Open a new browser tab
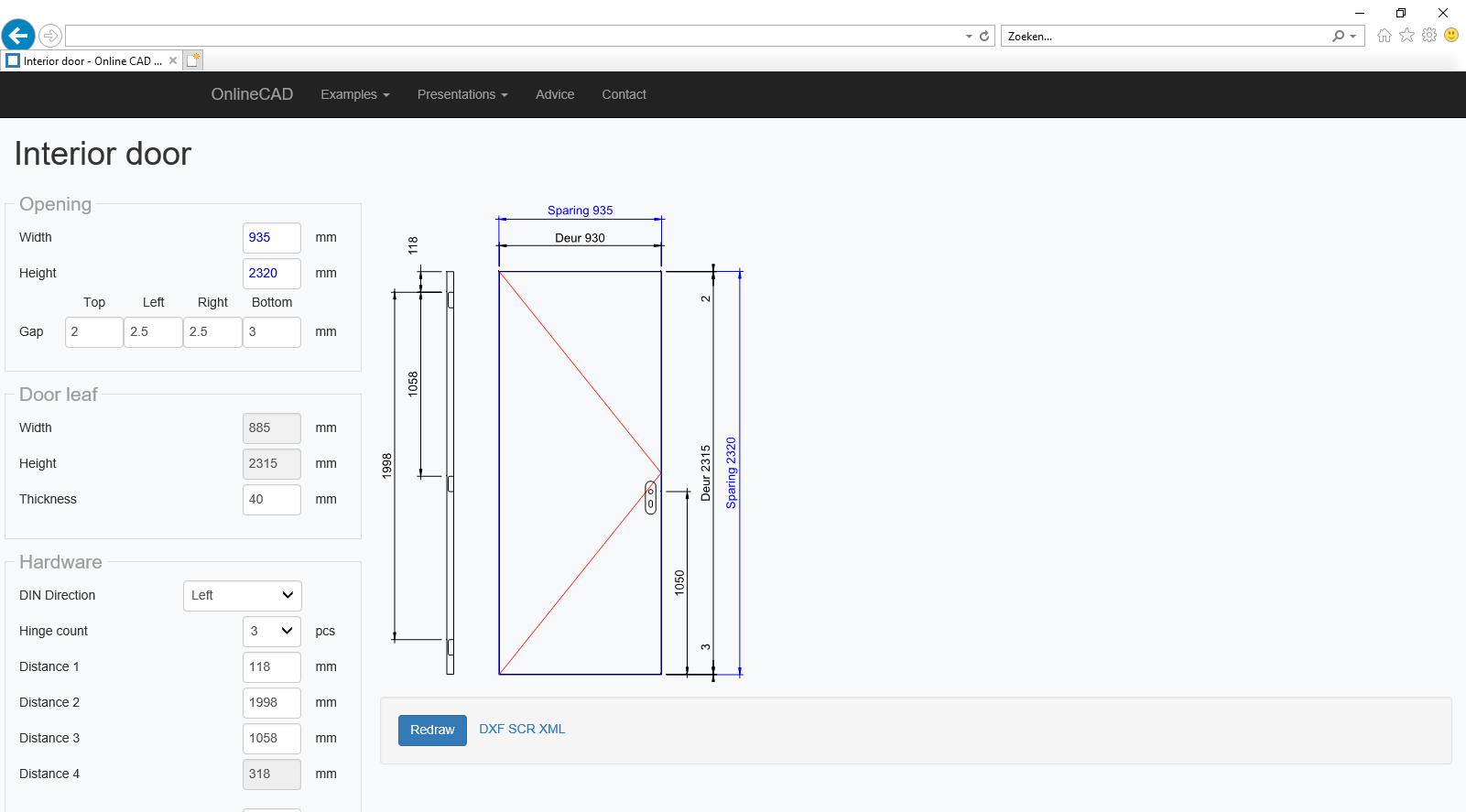This screenshot has width=1466, height=812. click(x=193, y=60)
